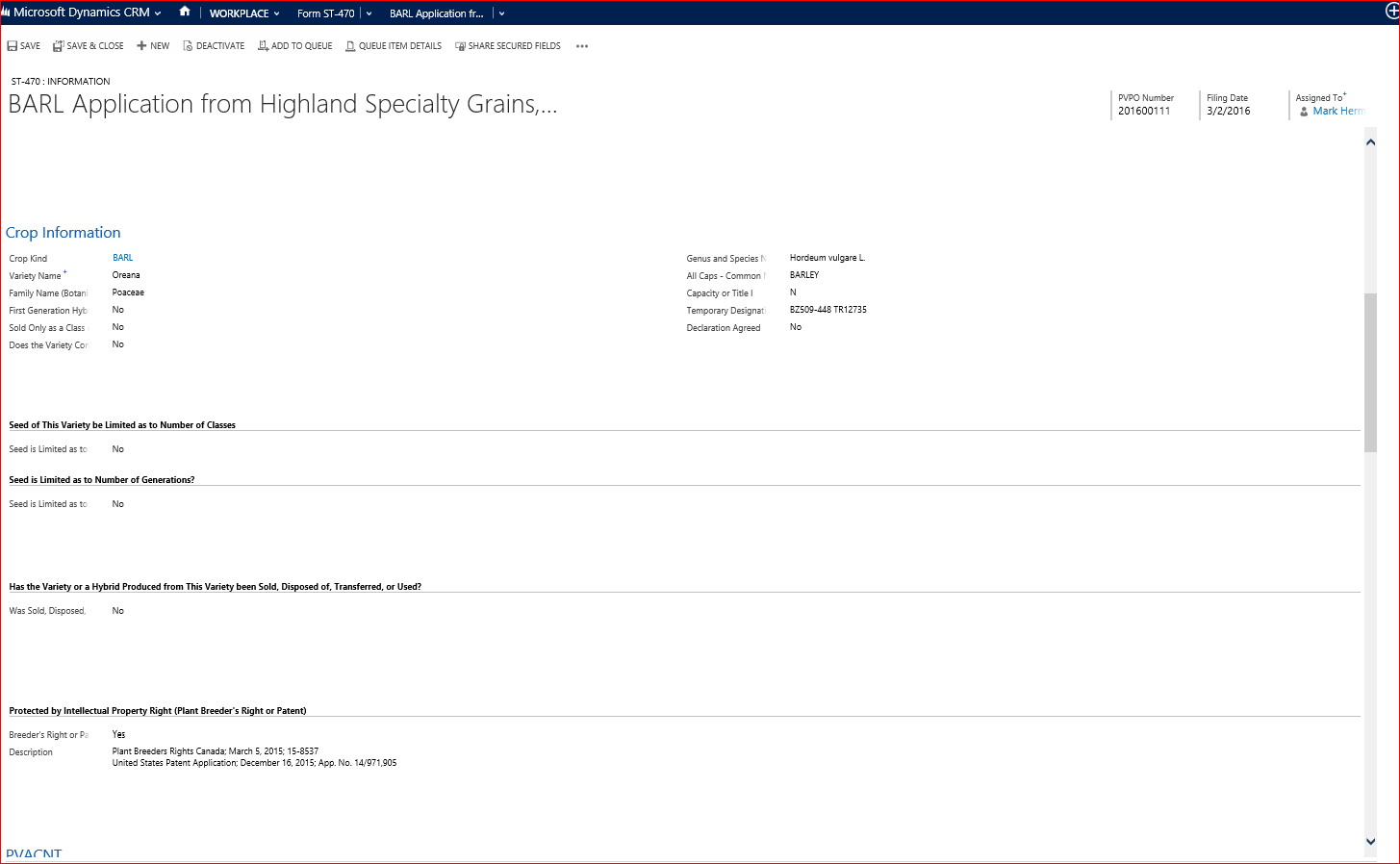This screenshot has width=1400, height=864.
Task: Click the scroll down arrow of the form
Action: coord(1370,841)
